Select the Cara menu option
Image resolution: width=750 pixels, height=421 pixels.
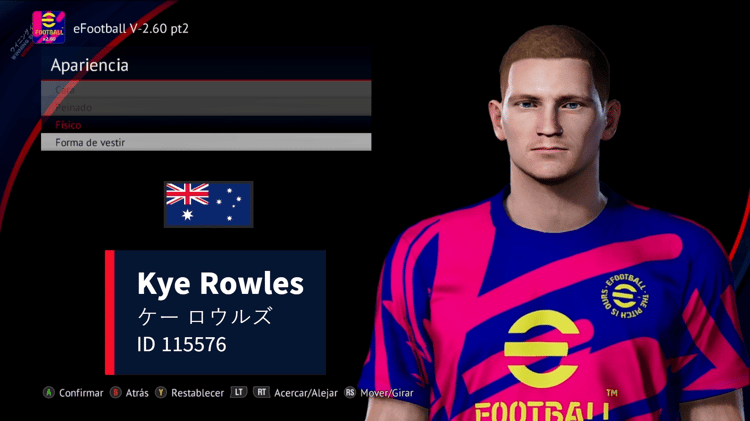(206, 89)
